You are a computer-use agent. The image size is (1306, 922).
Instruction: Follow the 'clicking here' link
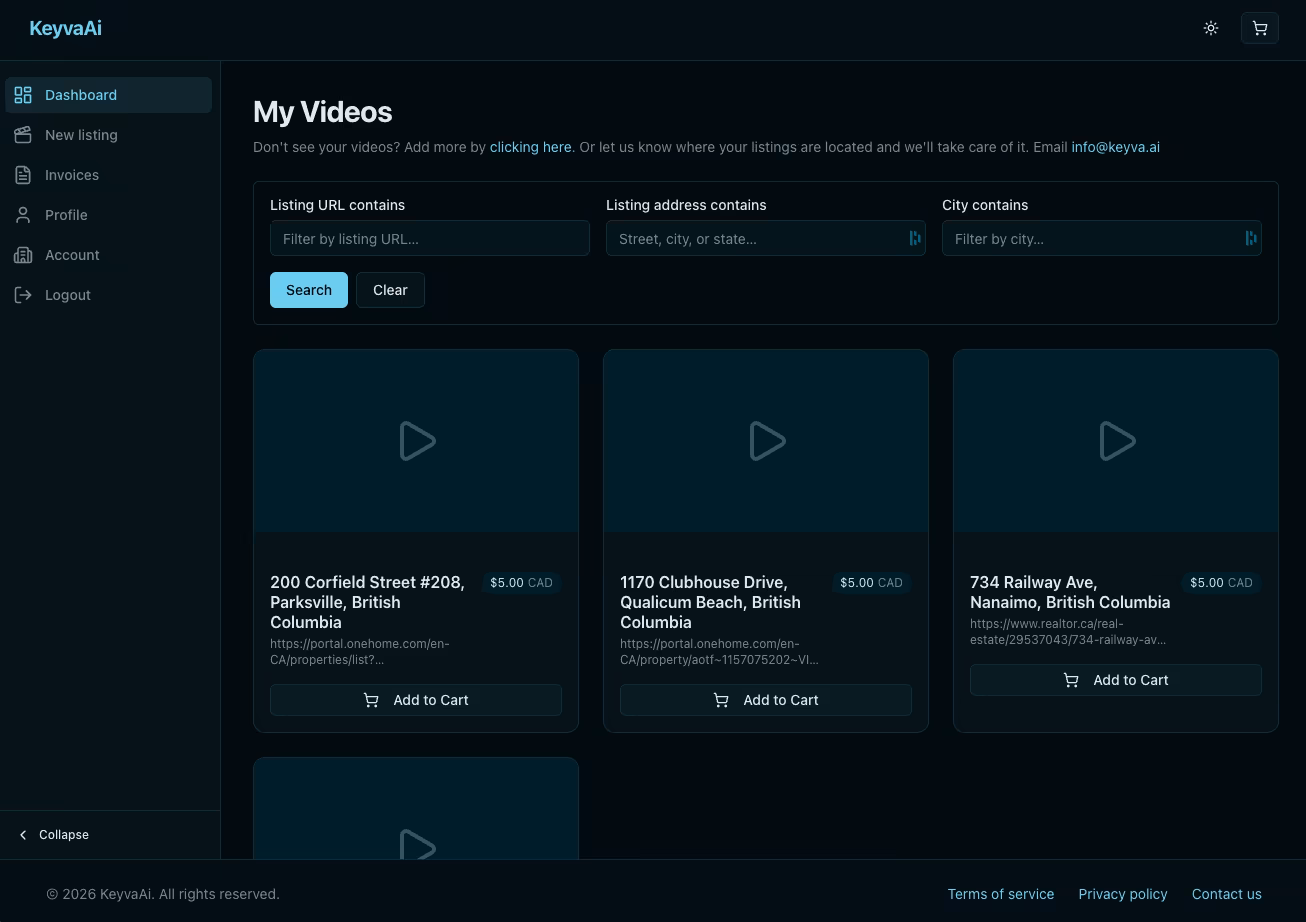pyautogui.click(x=530, y=147)
